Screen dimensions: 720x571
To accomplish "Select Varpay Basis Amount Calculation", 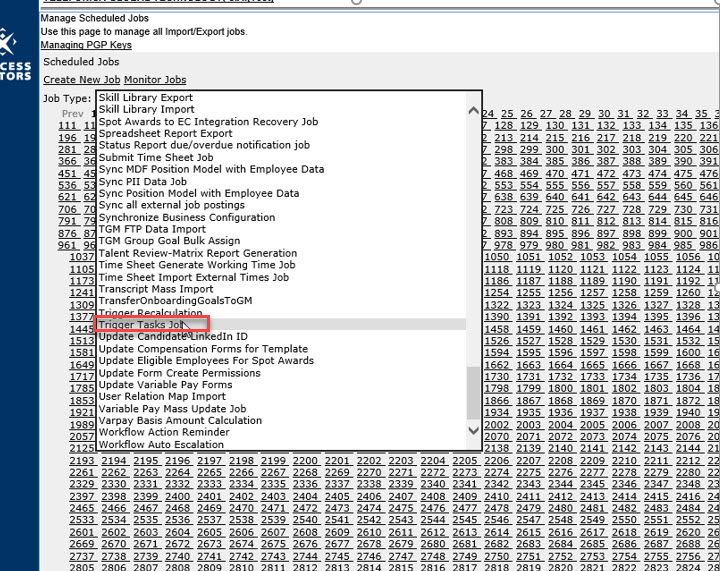I will [x=180, y=420].
